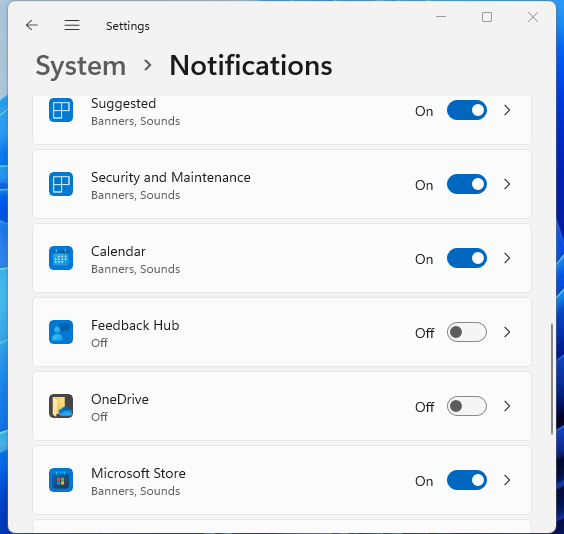Go back with the arrow icon

tap(32, 25)
